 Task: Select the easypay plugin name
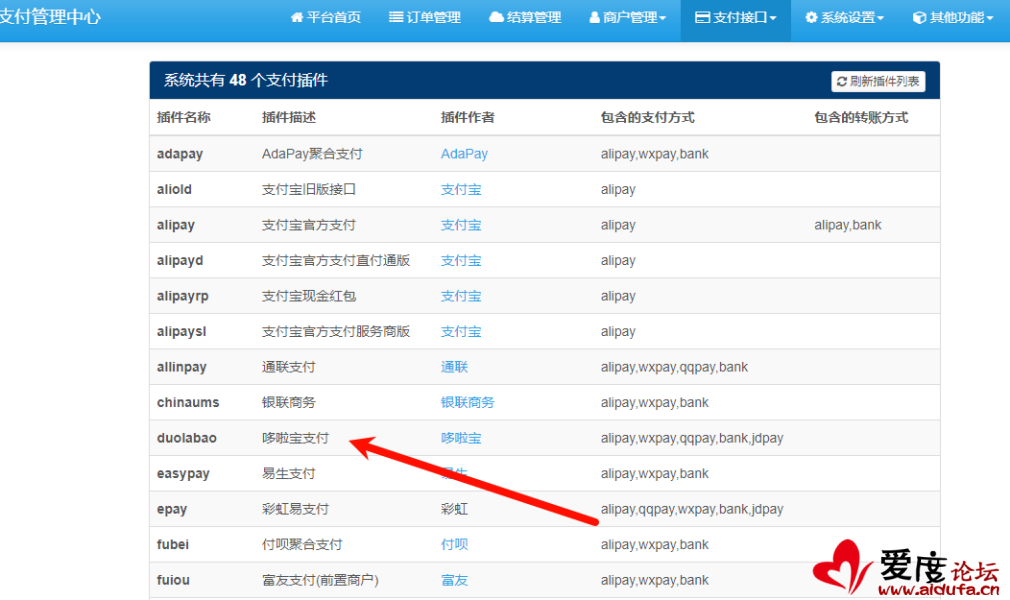click(183, 474)
